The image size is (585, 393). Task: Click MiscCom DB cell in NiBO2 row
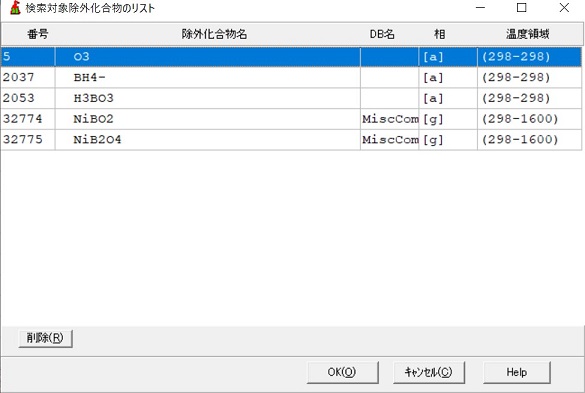[x=390, y=119]
